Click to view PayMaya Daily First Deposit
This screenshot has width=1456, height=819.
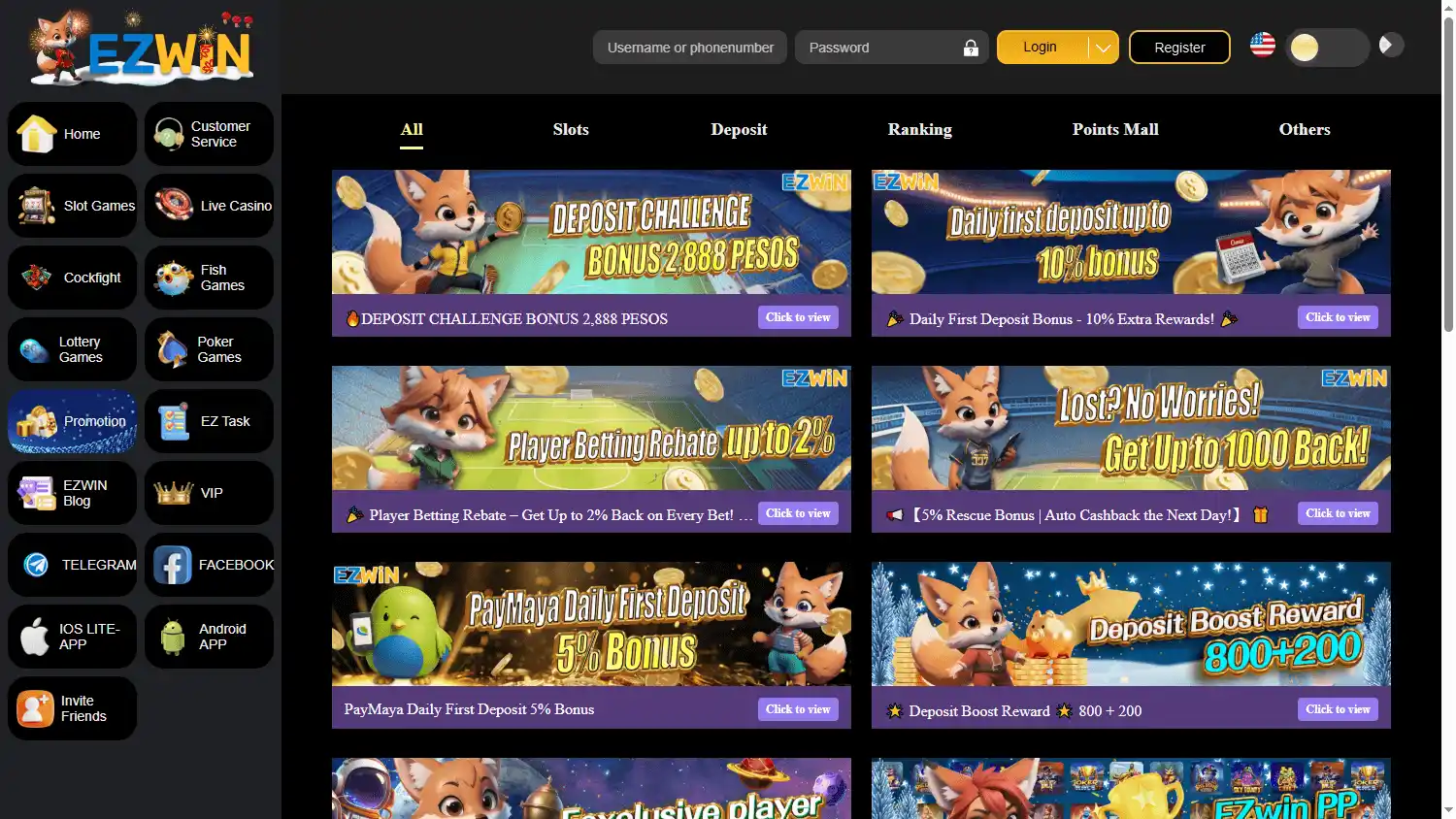798,709
